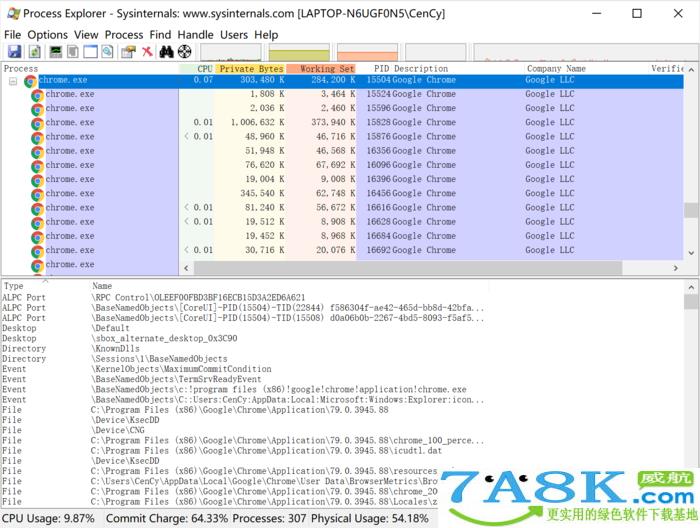Open the Options menu

point(47,35)
